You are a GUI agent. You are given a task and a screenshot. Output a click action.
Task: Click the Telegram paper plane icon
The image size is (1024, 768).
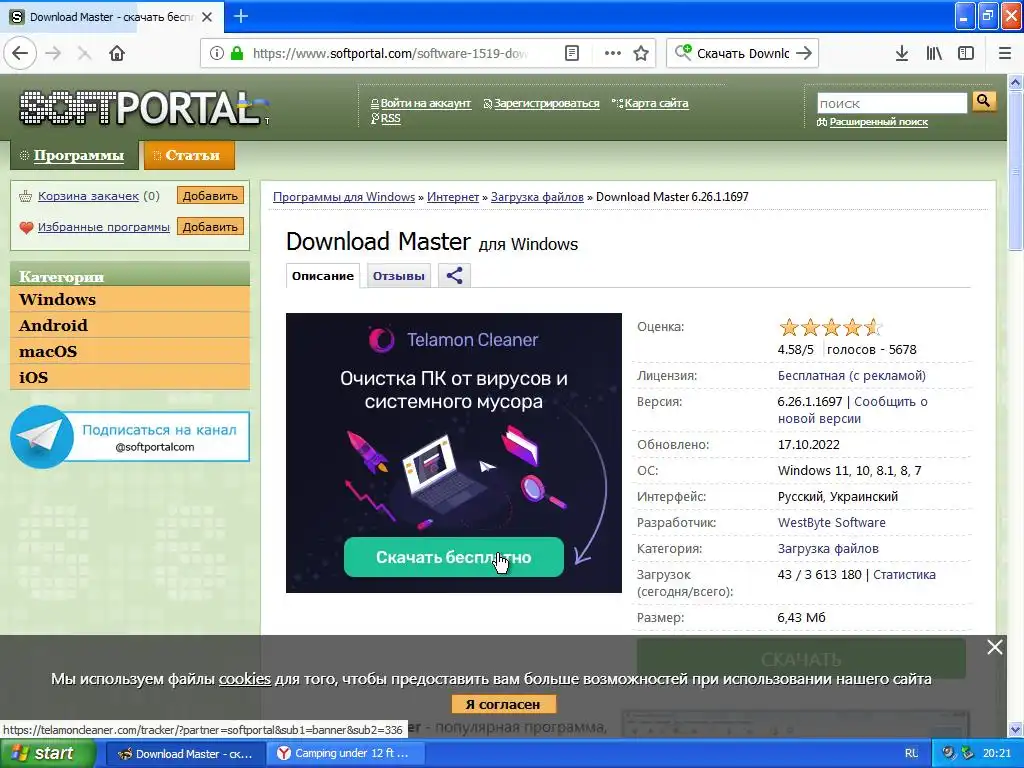(42, 437)
